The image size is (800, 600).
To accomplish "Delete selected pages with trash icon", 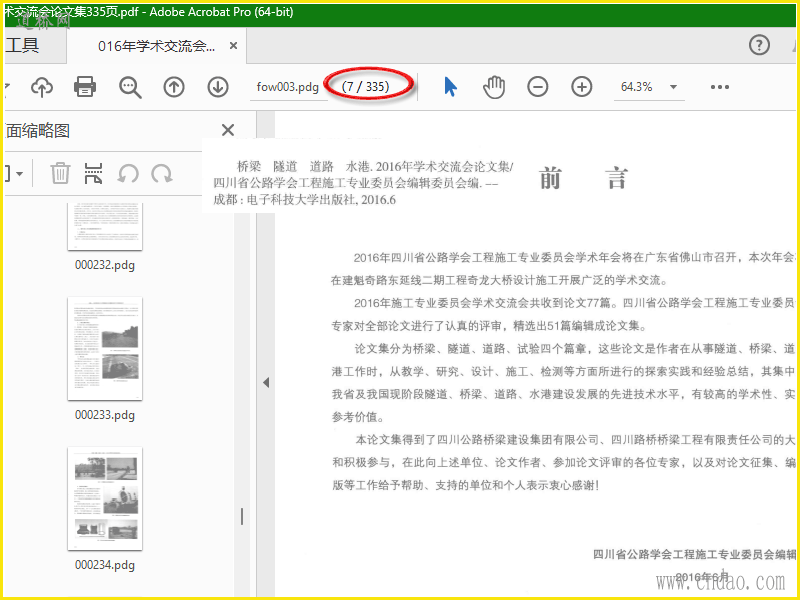I will tap(60, 173).
